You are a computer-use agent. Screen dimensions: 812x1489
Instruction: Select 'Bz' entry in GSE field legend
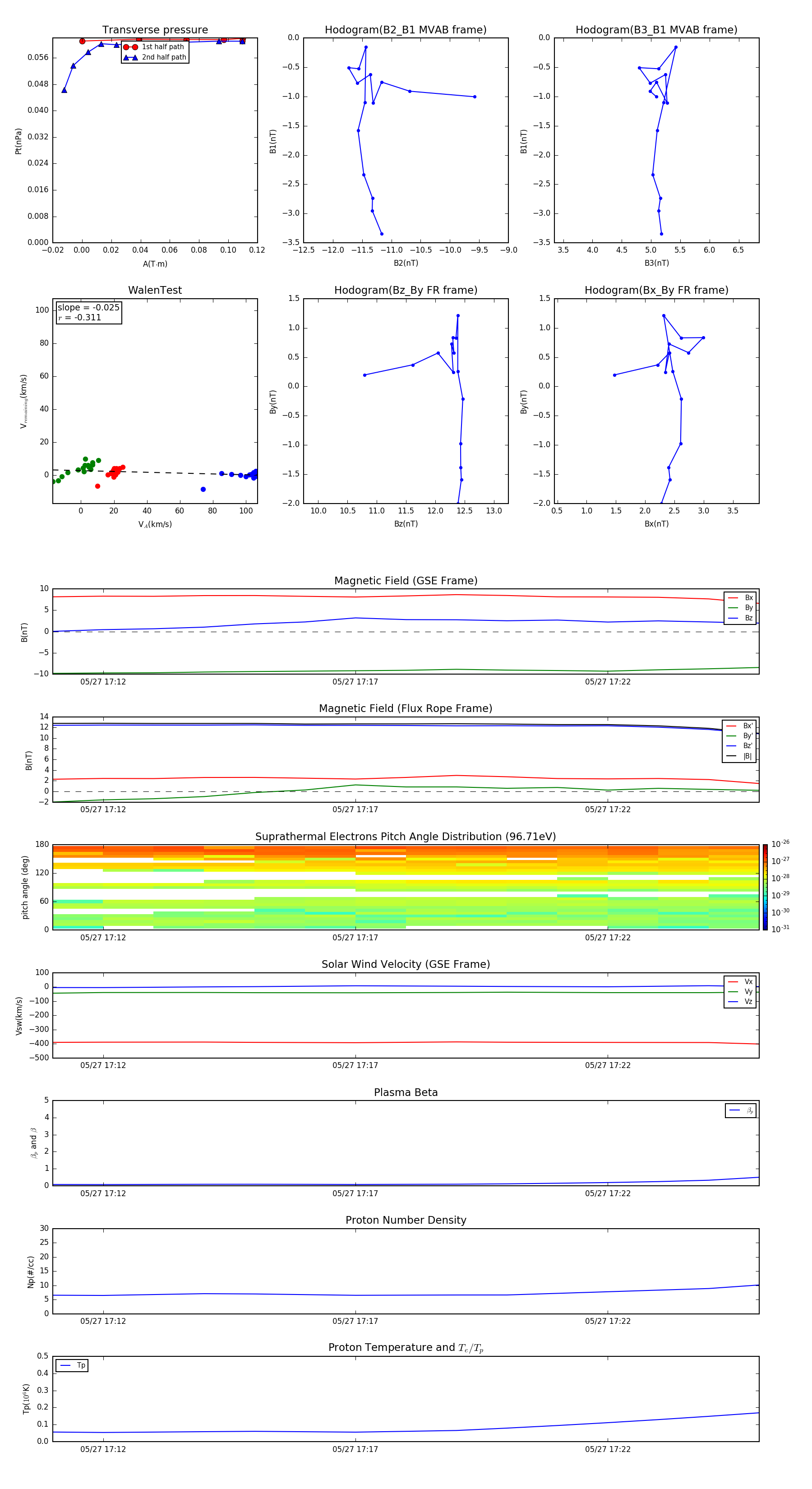740,618
